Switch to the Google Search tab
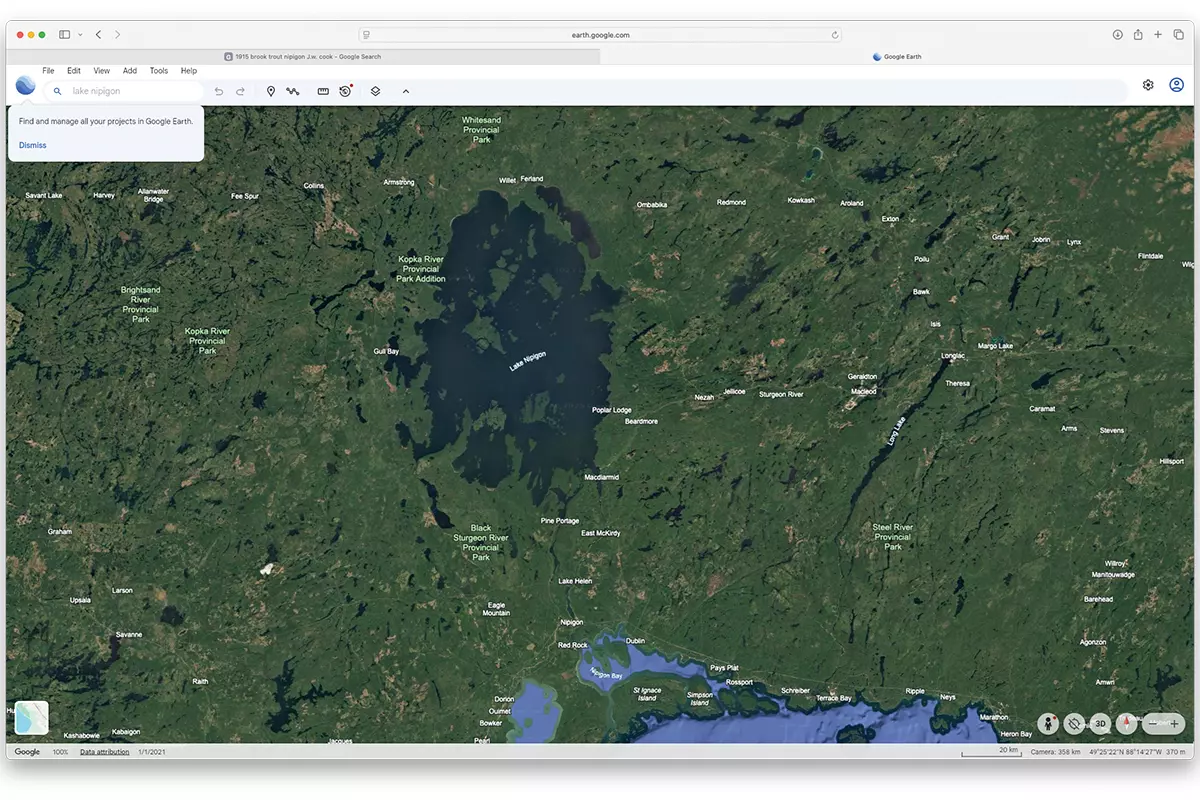This screenshot has width=1200, height=800. tap(303, 57)
